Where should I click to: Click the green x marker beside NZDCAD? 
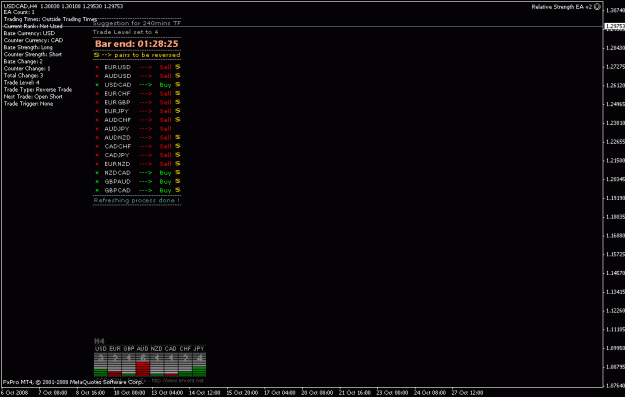(x=97, y=173)
